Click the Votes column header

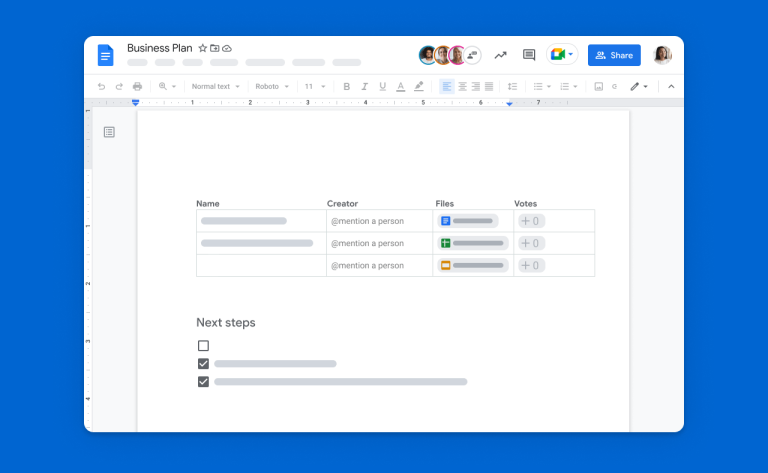[x=526, y=204]
